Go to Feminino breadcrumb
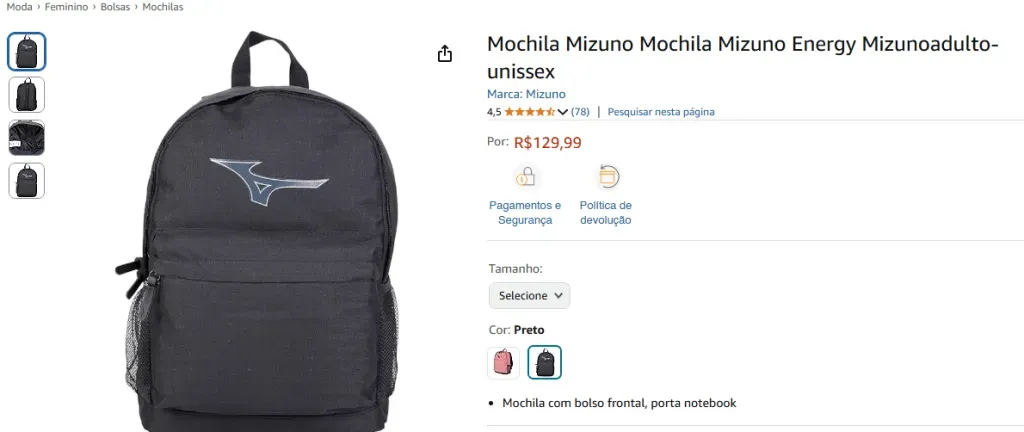The width and height of the screenshot is (1024, 432). click(66, 7)
